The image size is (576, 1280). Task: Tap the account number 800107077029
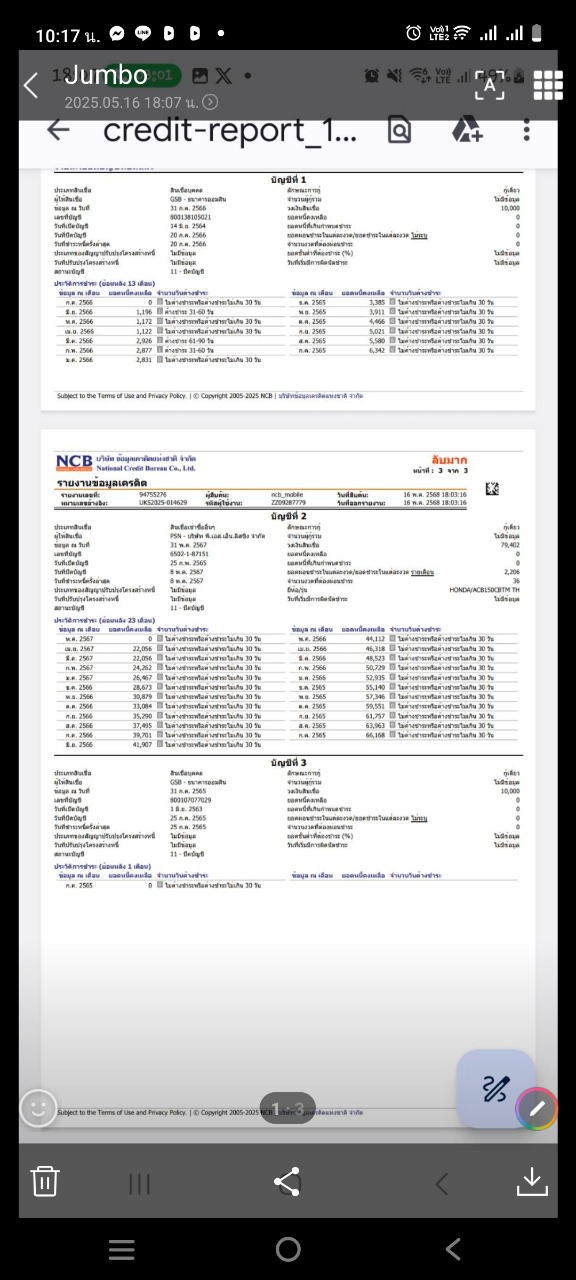click(191, 800)
